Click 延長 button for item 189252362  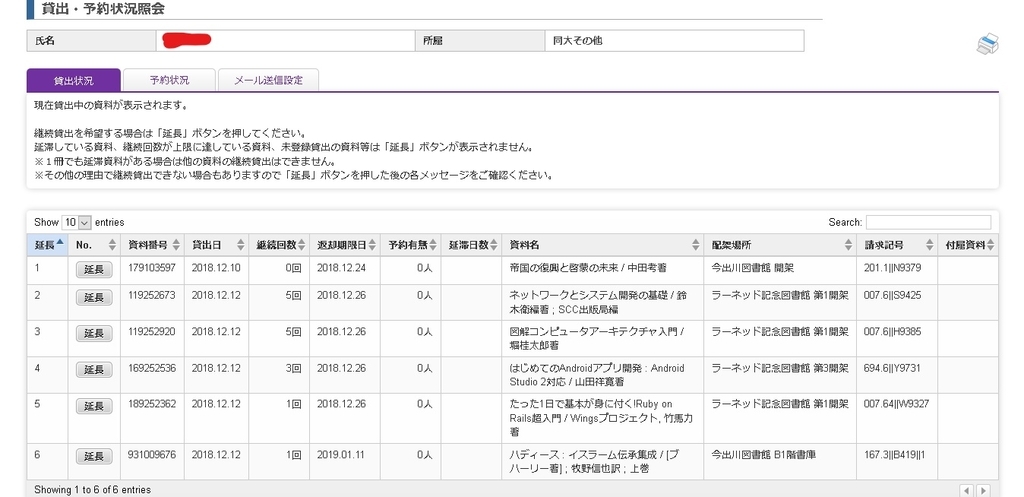pos(94,406)
